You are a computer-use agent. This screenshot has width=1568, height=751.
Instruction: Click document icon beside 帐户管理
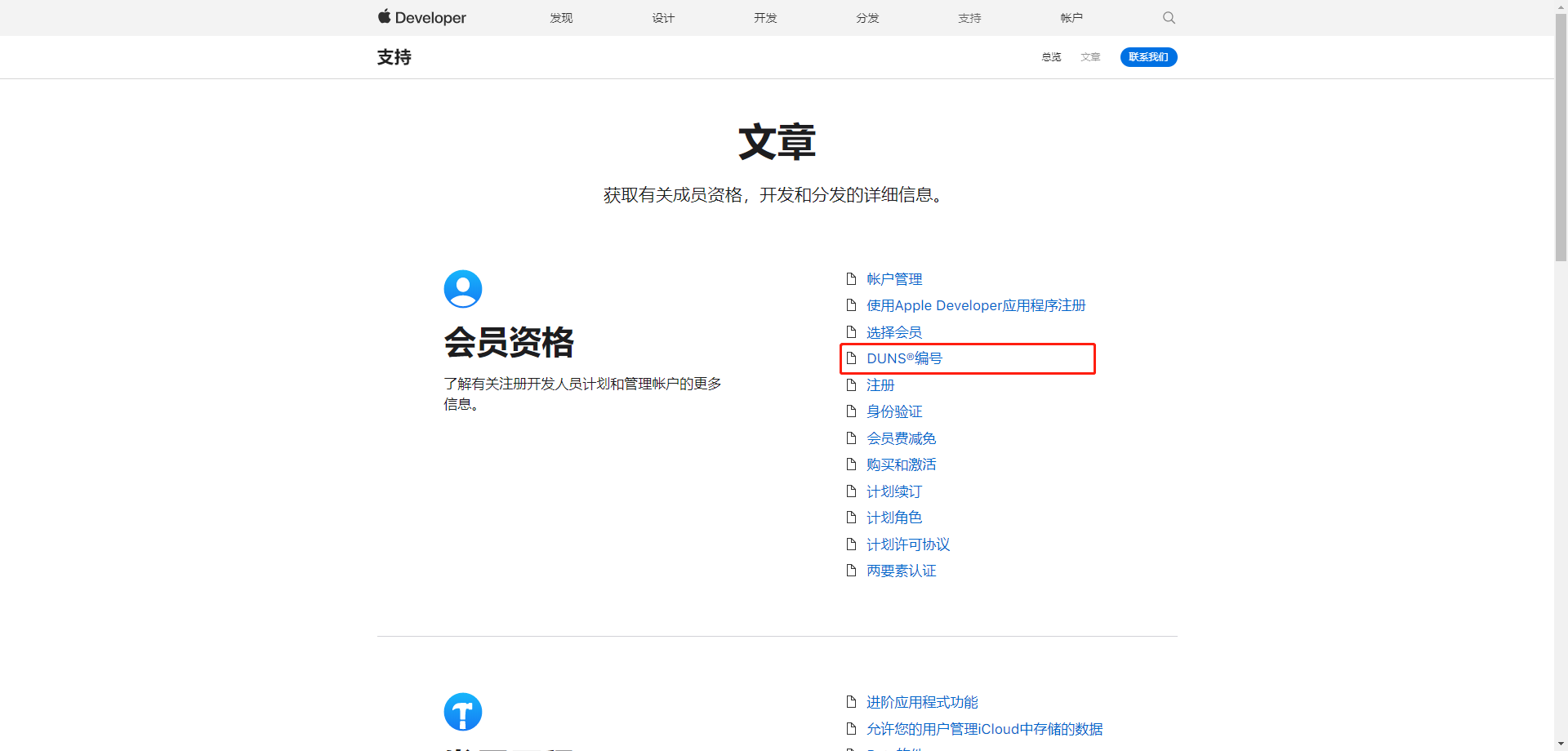[851, 278]
